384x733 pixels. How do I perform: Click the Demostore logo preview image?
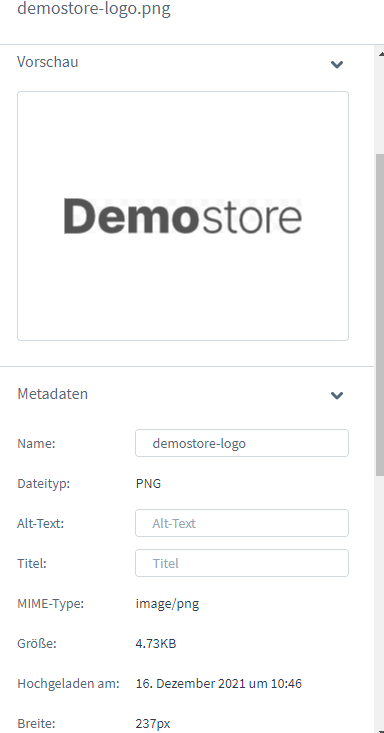[x=183, y=216]
